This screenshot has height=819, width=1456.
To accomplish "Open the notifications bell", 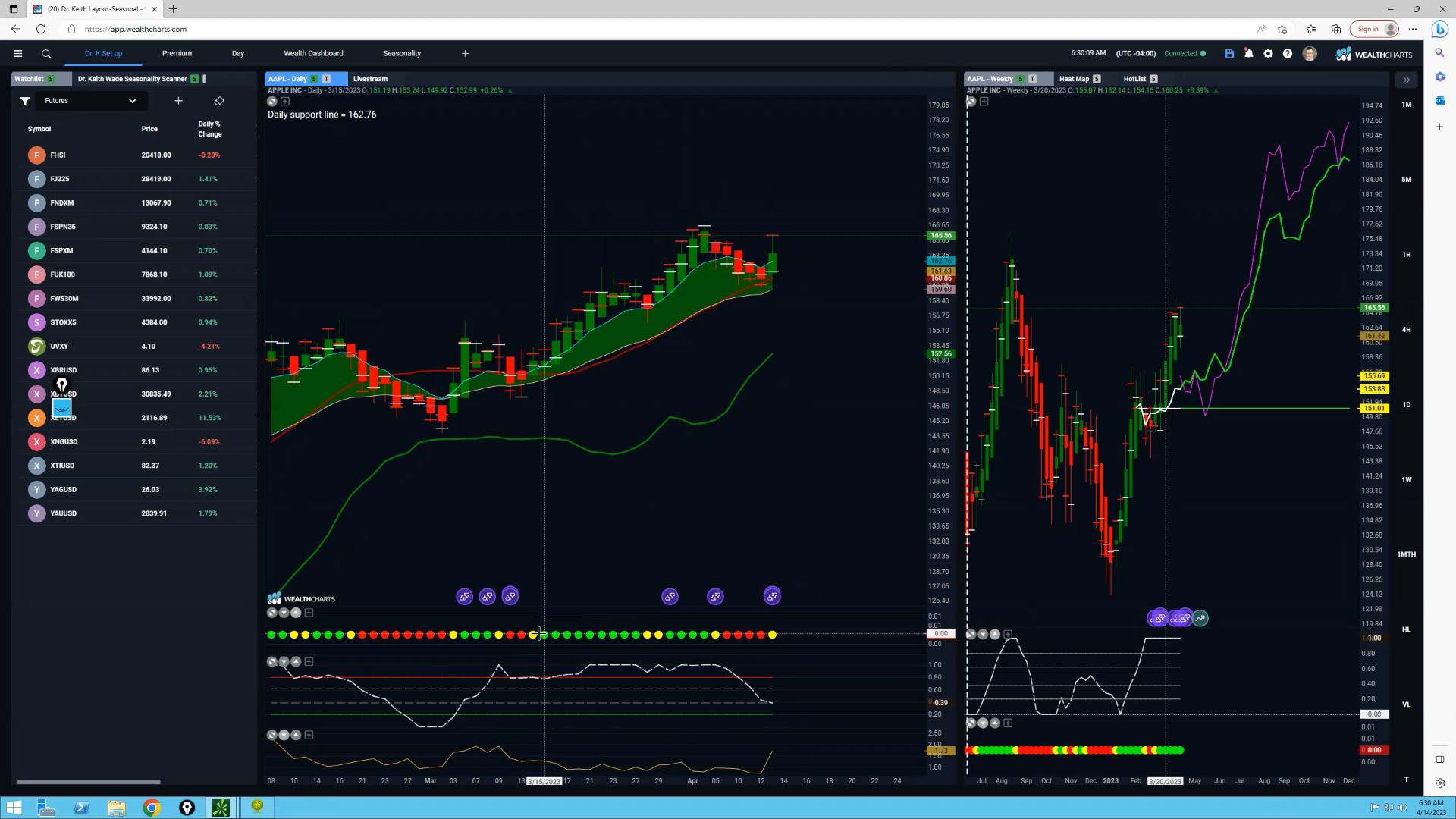I will [1249, 54].
